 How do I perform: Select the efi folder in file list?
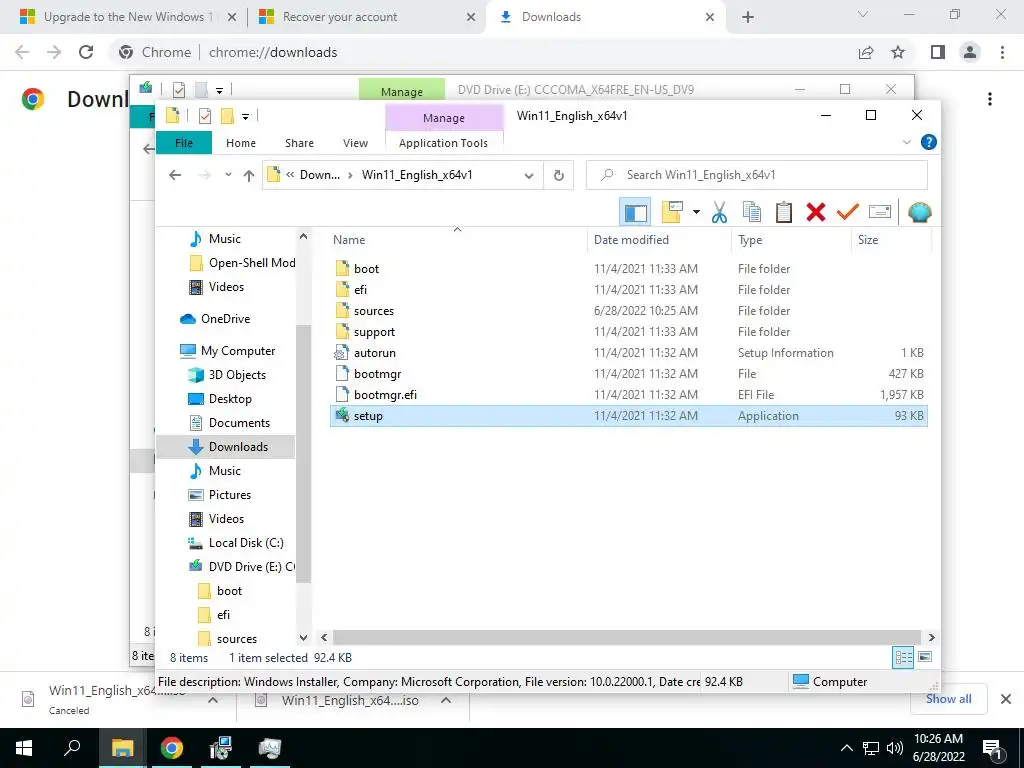(360, 289)
